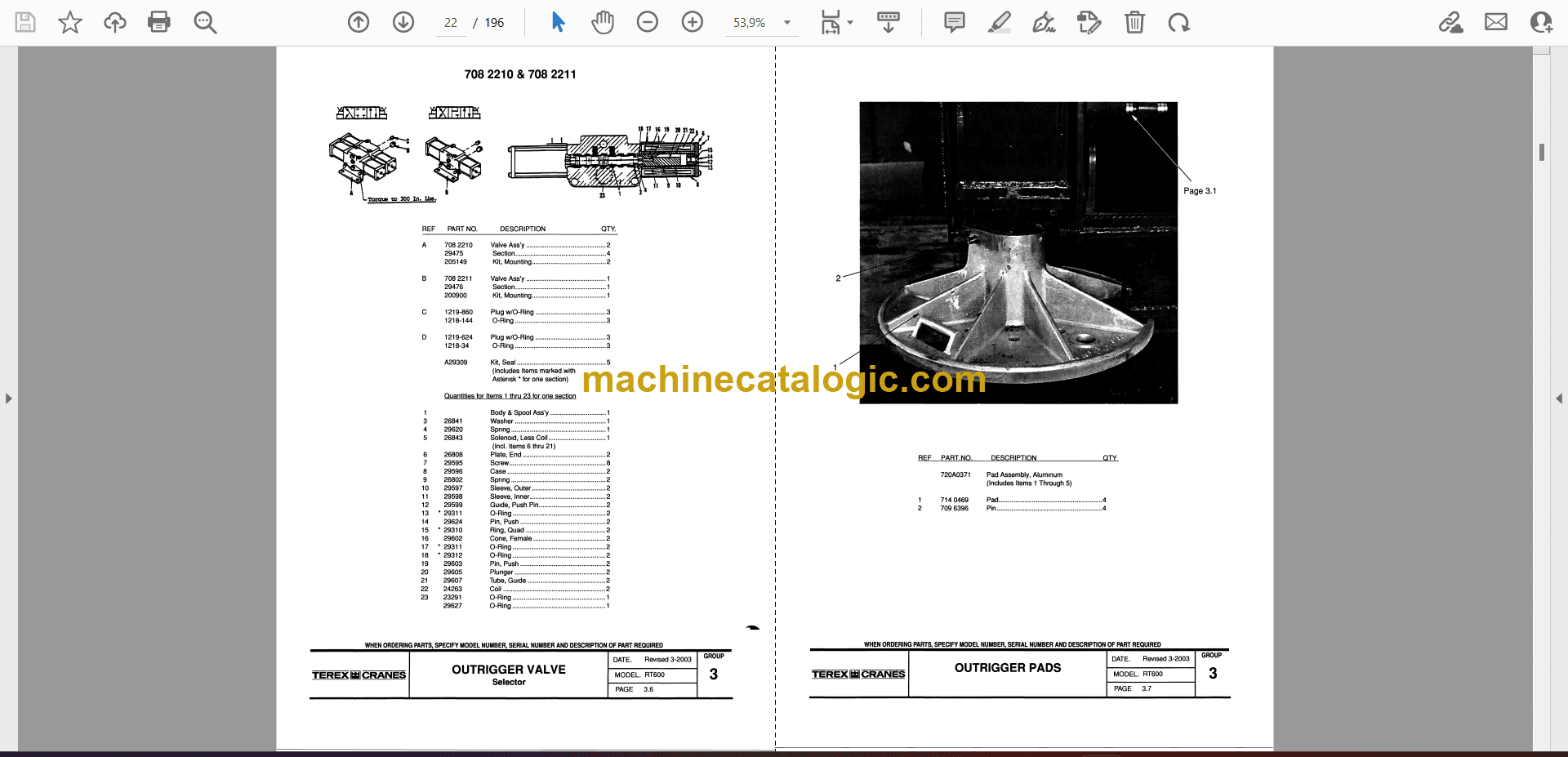Viewport: 1568px width, 757px height.
Task: Click part number '720A0371'
Action: pos(955,474)
